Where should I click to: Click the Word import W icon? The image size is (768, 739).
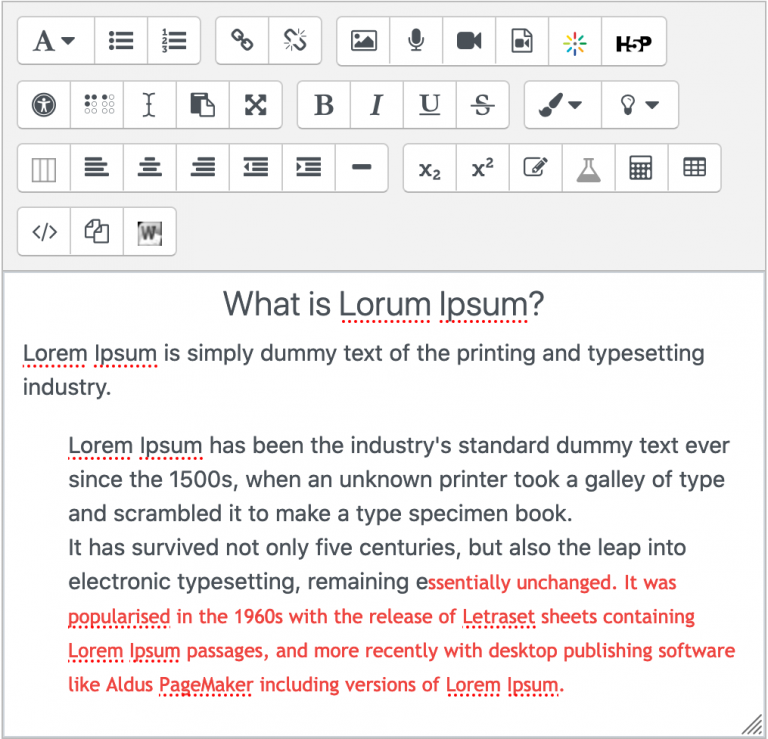[x=150, y=232]
